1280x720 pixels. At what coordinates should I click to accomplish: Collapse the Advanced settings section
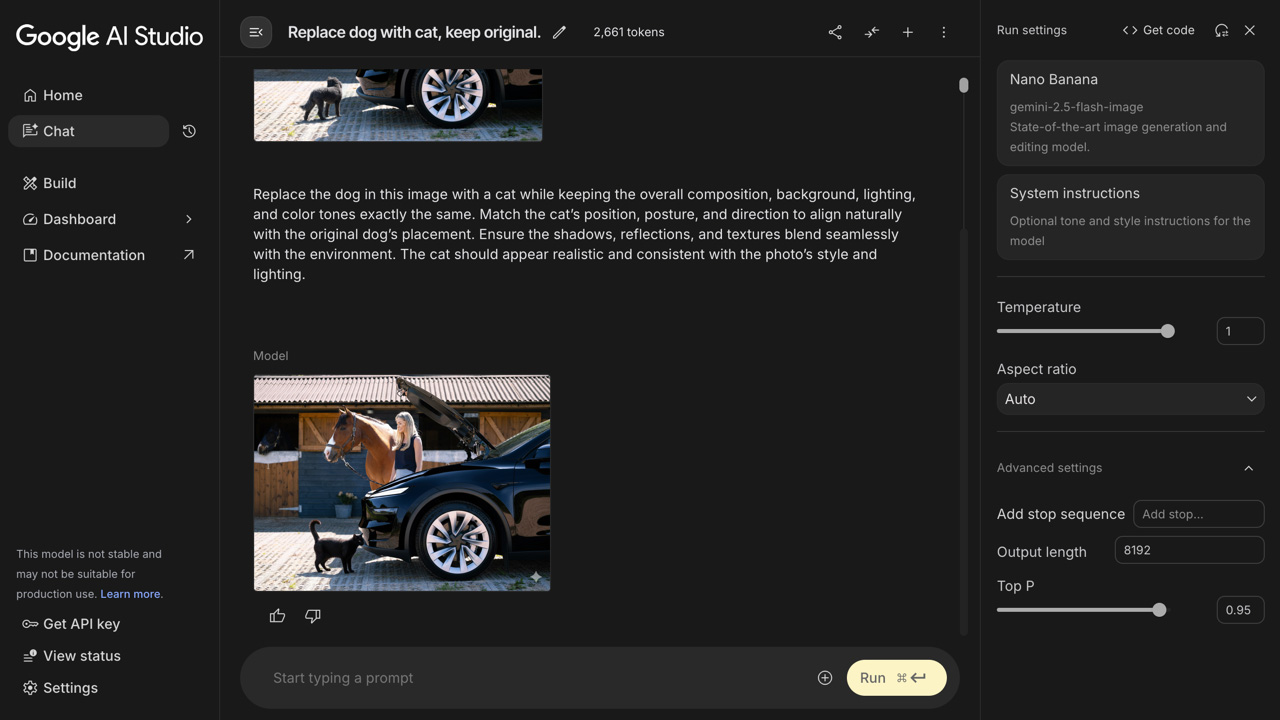click(1248, 468)
